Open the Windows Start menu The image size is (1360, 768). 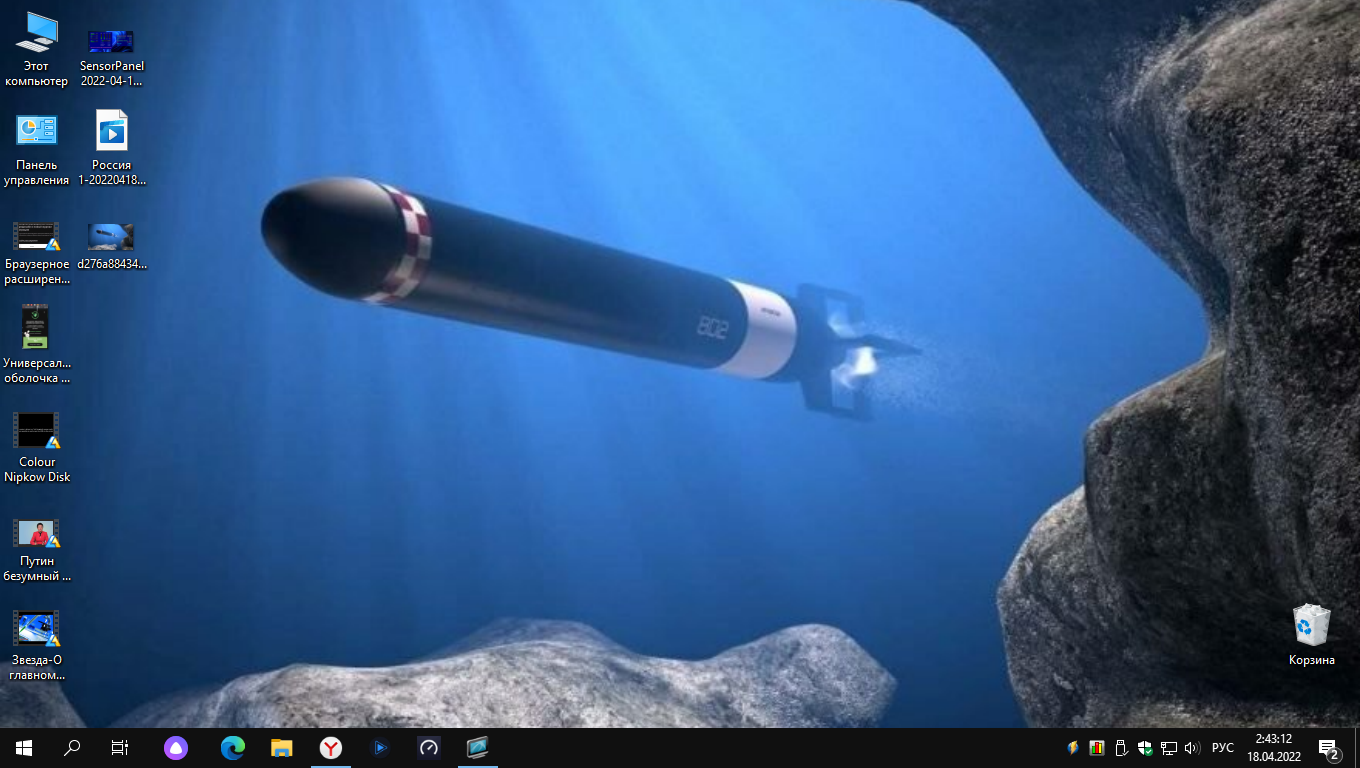(24, 747)
